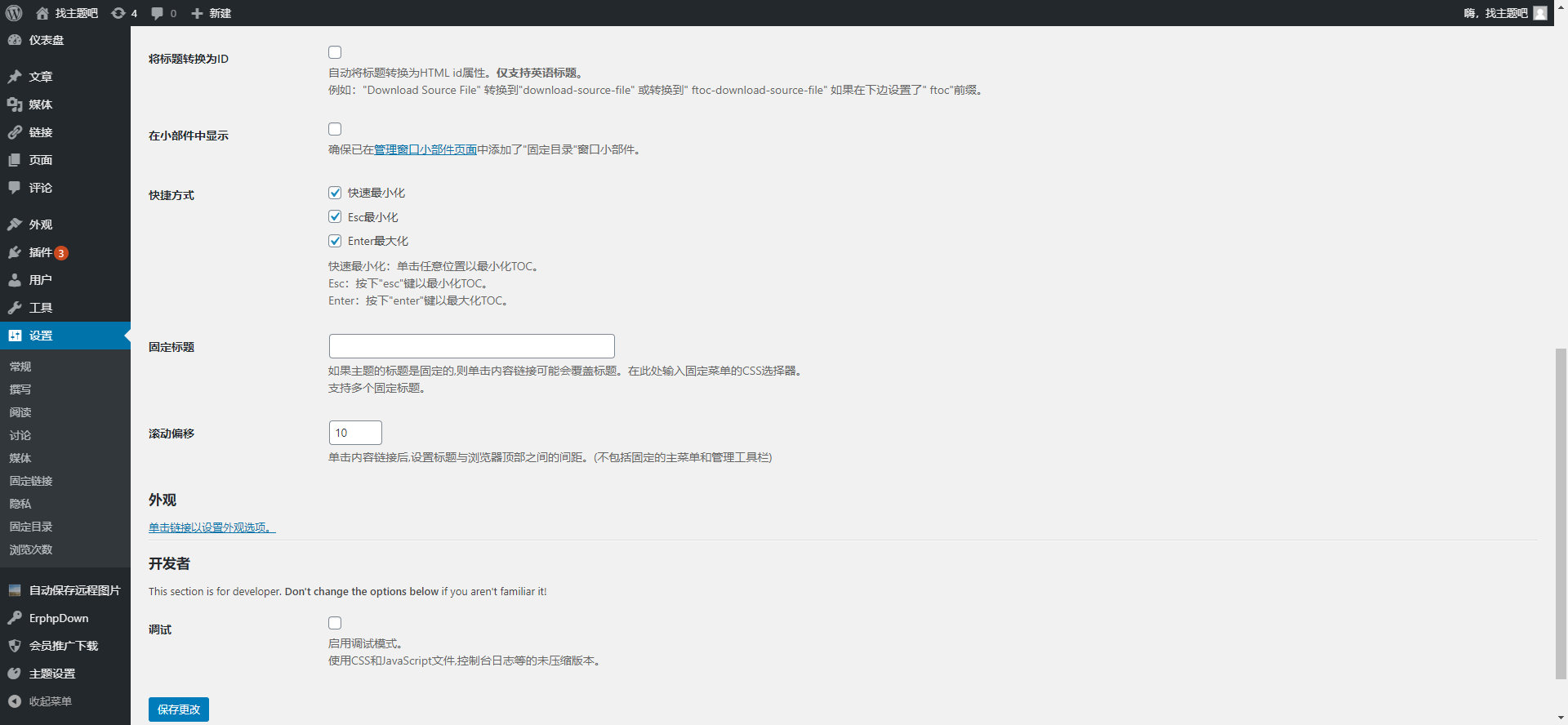Click the scrollbar down arrow
This screenshot has width=1568, height=725.
pos(1561,718)
